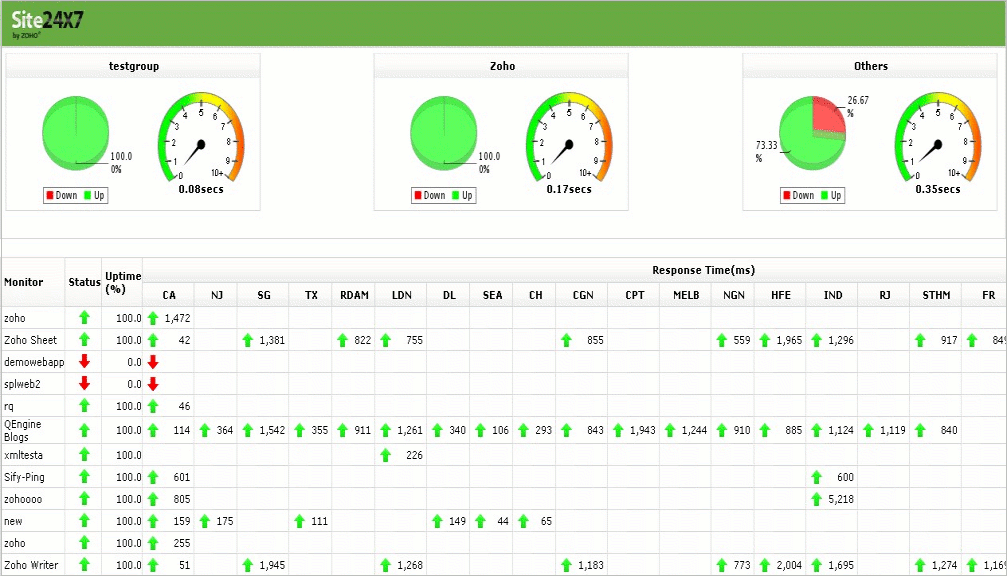Click the 0.0 uptime value for demowebapp

134,362
